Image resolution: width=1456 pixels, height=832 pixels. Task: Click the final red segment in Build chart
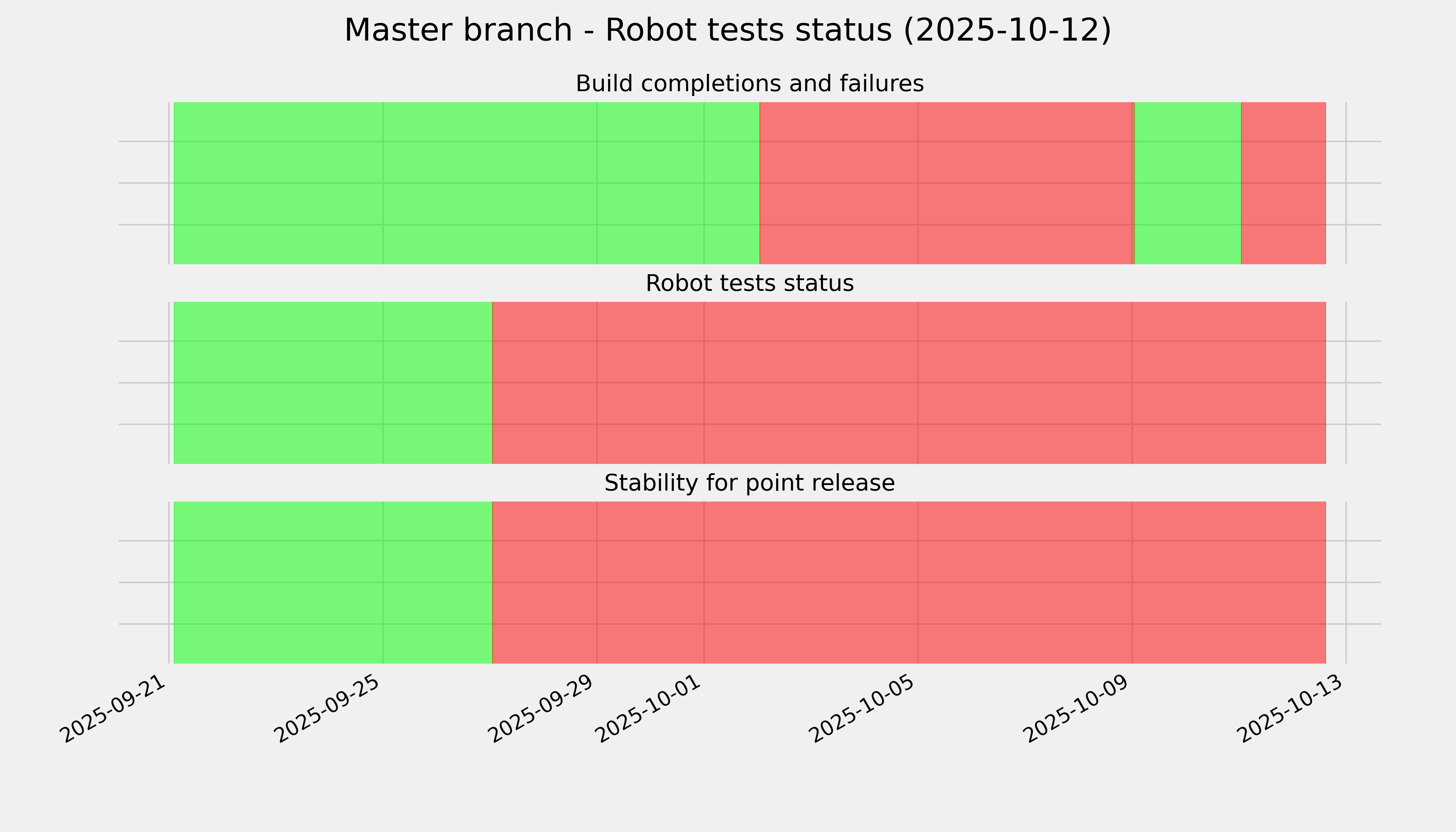(x=1283, y=183)
